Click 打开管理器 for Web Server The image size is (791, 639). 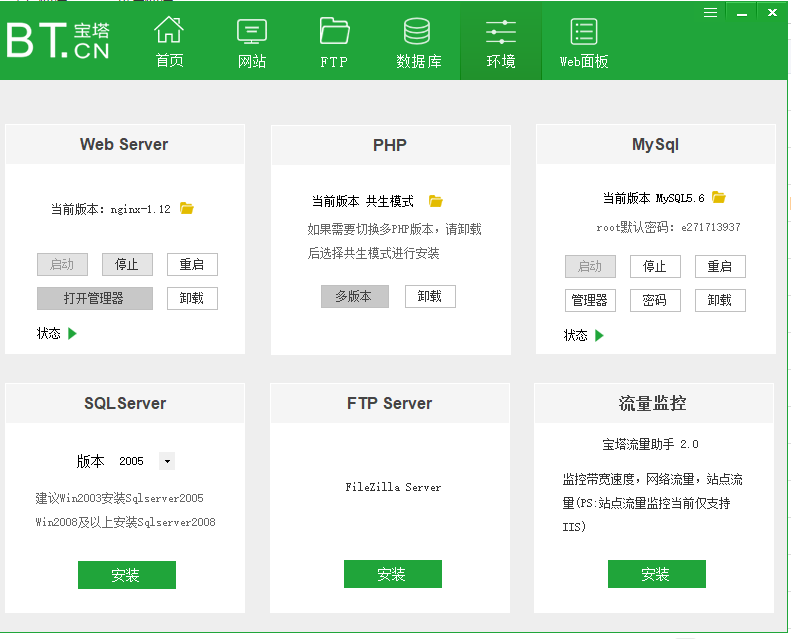pyautogui.click(x=94, y=298)
